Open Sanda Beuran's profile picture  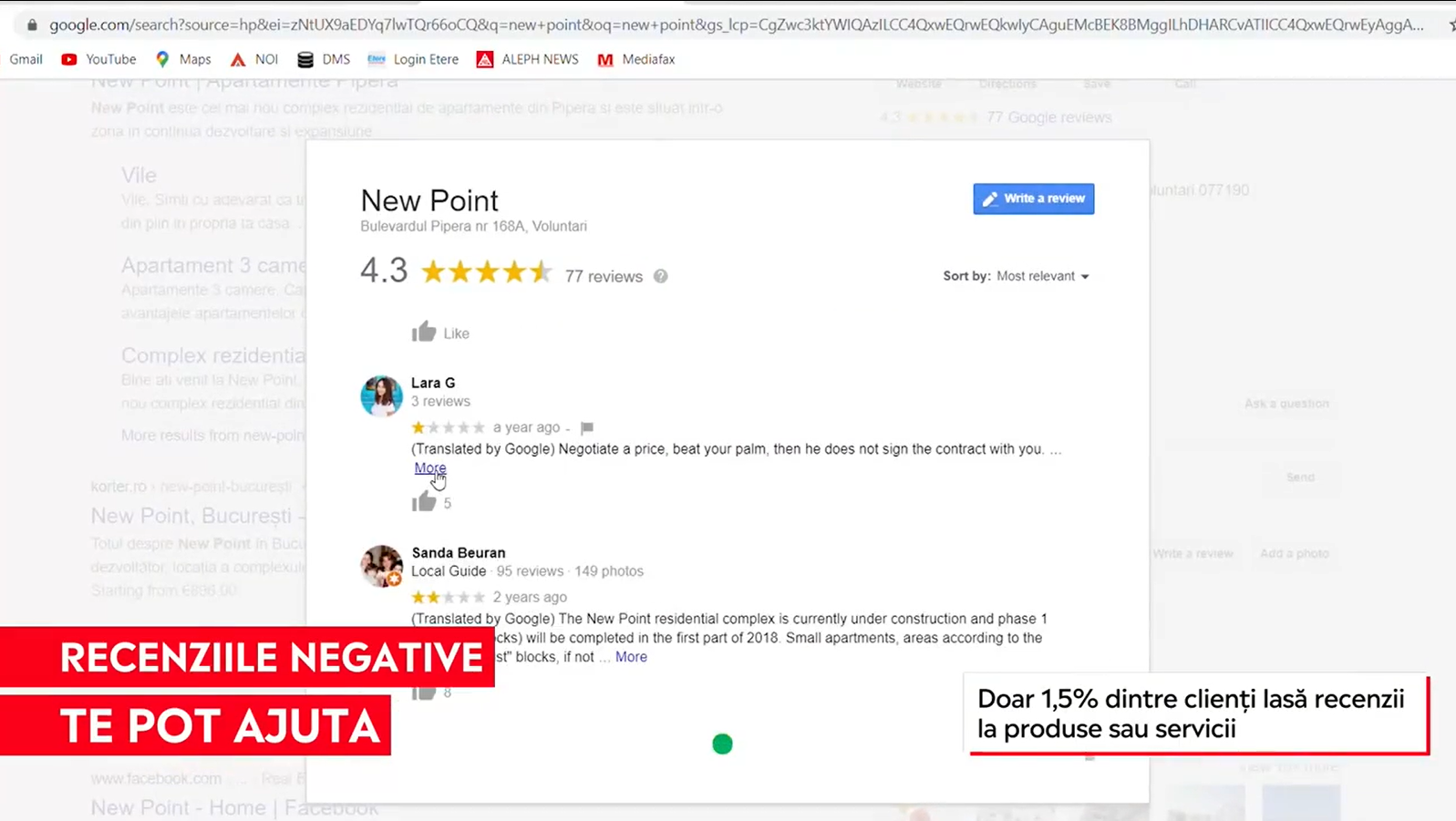381,566
